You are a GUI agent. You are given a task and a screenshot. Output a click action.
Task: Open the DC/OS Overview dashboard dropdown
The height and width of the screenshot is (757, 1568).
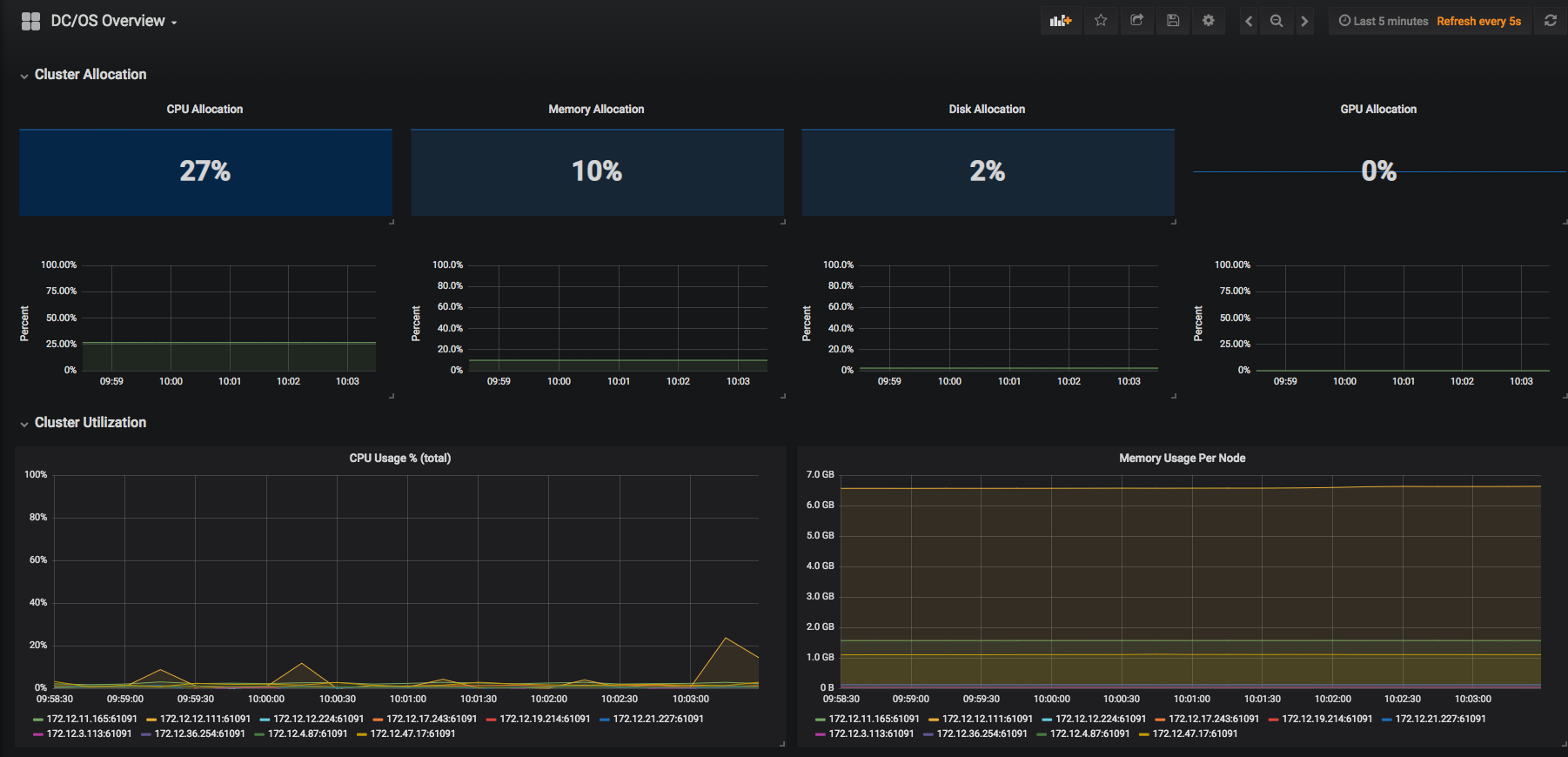[114, 21]
